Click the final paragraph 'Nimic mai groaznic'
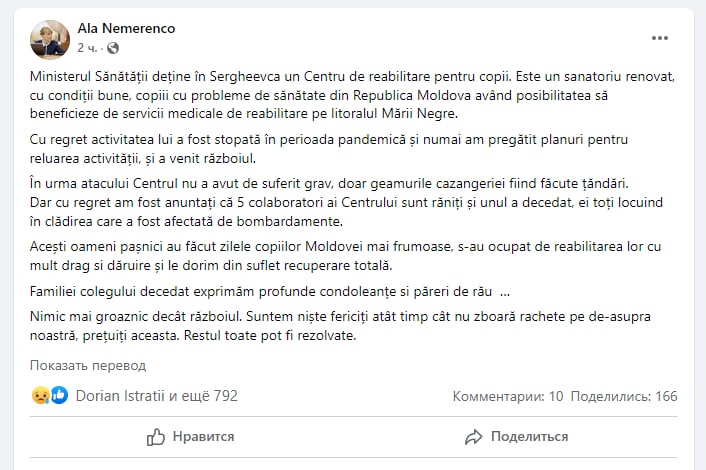This screenshot has width=706, height=470. pos(340,325)
